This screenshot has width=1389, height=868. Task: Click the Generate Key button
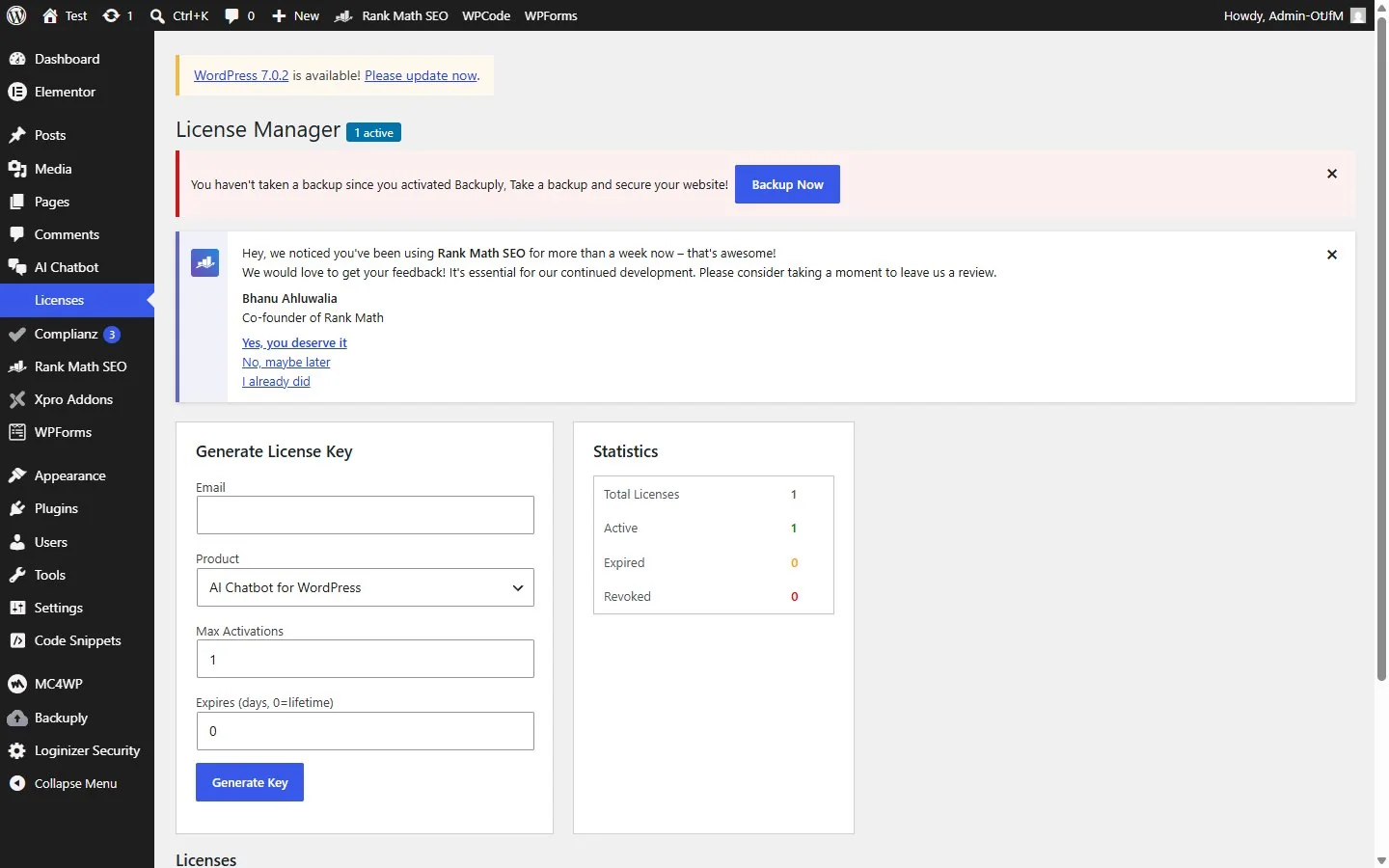pos(250,782)
